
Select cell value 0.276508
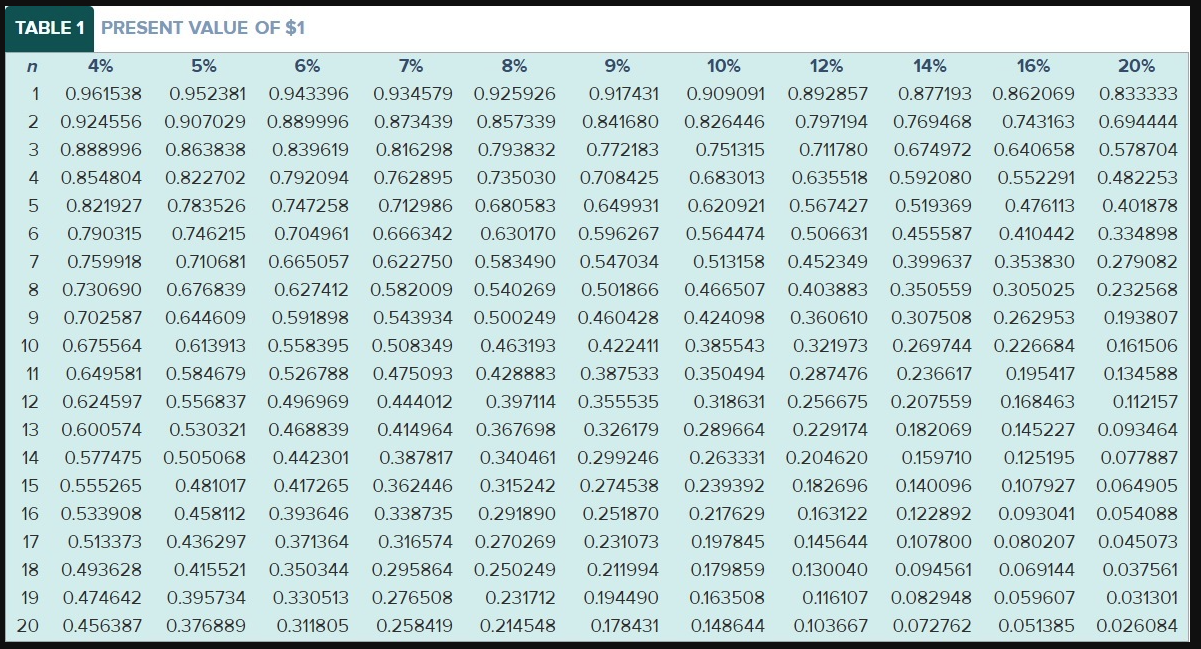tap(414, 598)
